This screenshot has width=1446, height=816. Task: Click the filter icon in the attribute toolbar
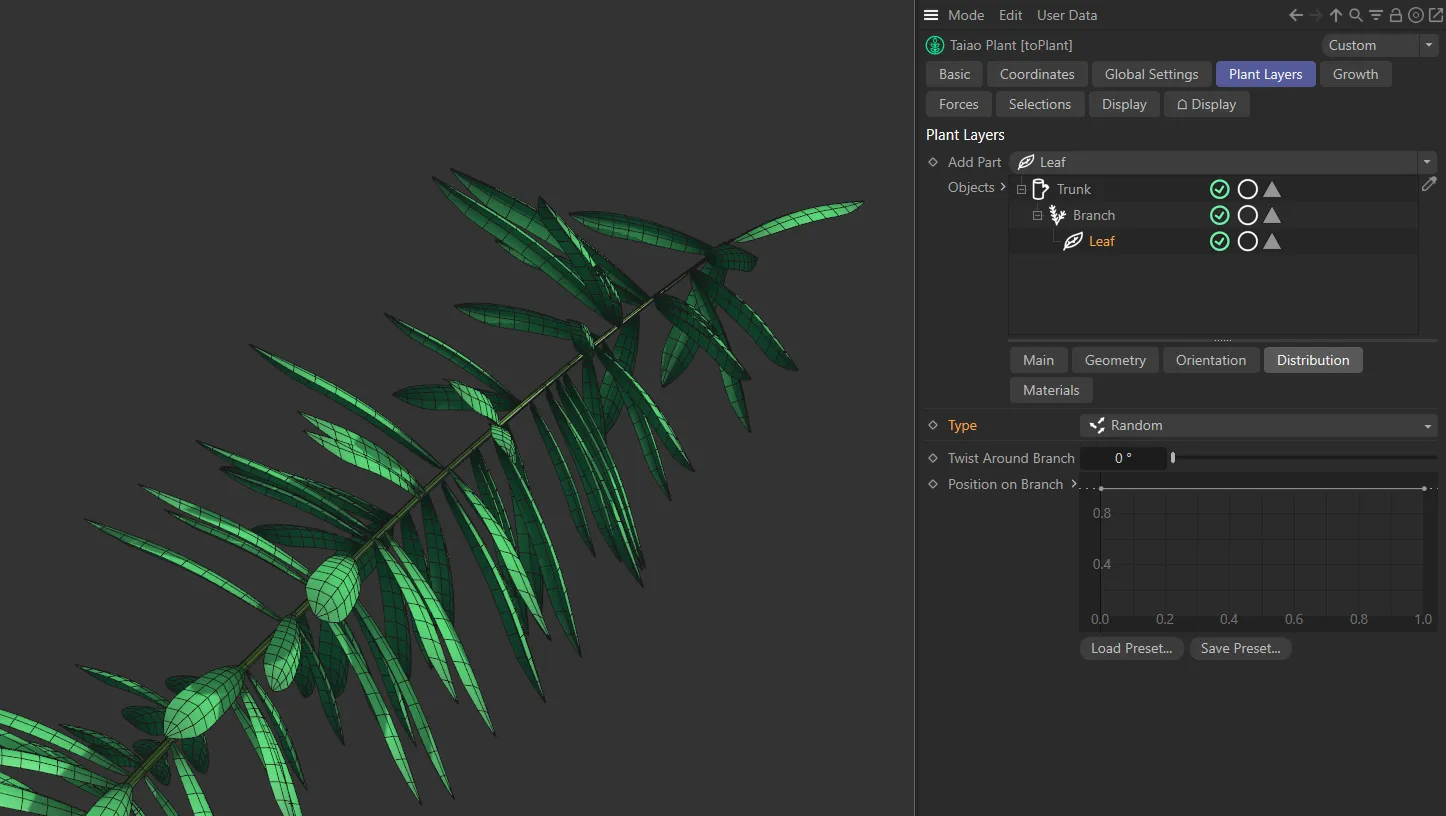pyautogui.click(x=1375, y=15)
